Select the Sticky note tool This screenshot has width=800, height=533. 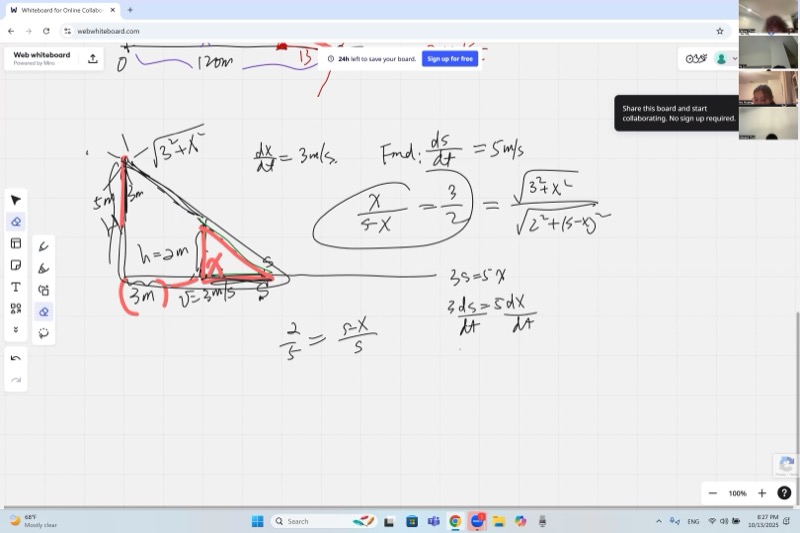(x=16, y=265)
